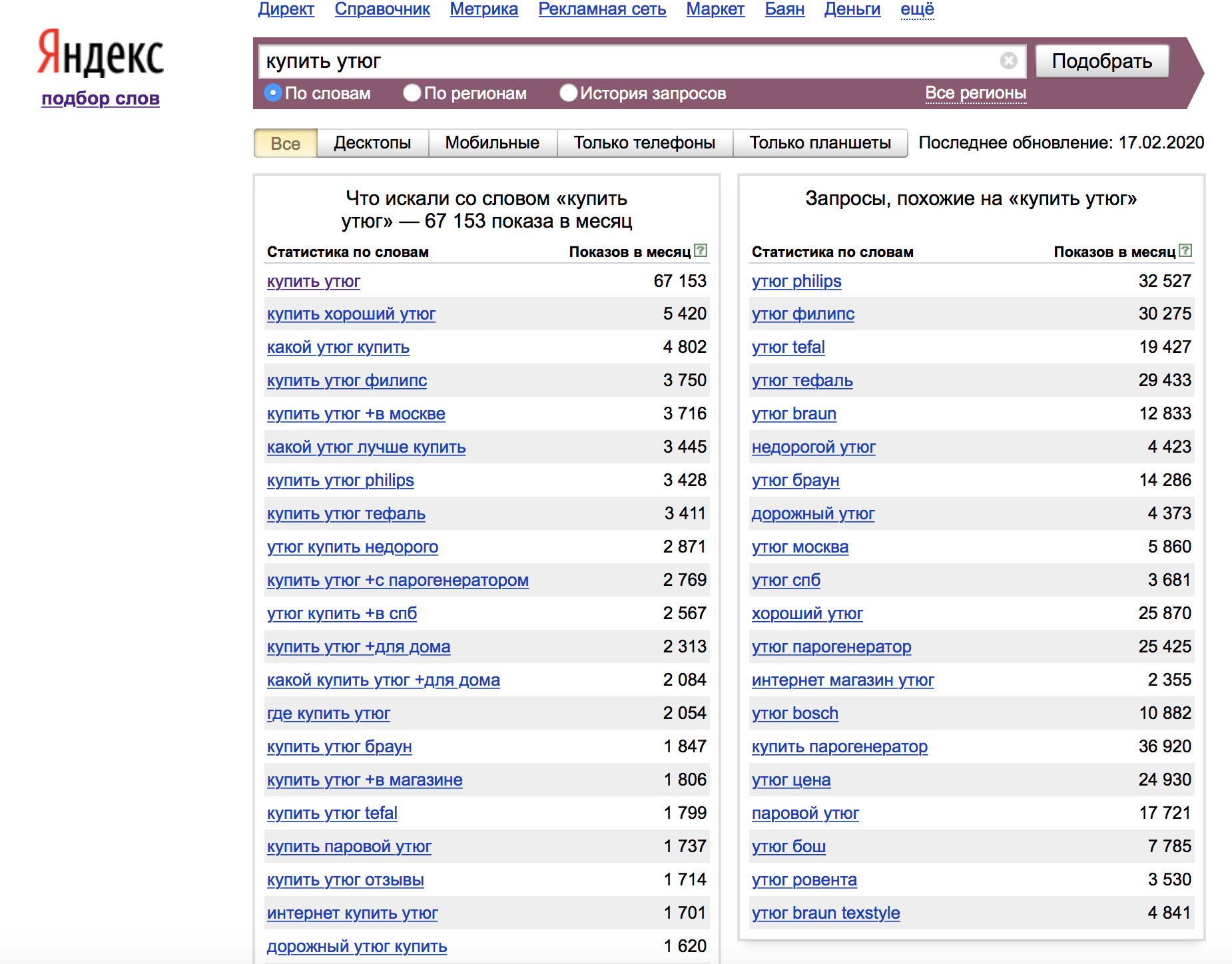
Task: Switch to the Только планшеты tab
Action: (x=820, y=143)
